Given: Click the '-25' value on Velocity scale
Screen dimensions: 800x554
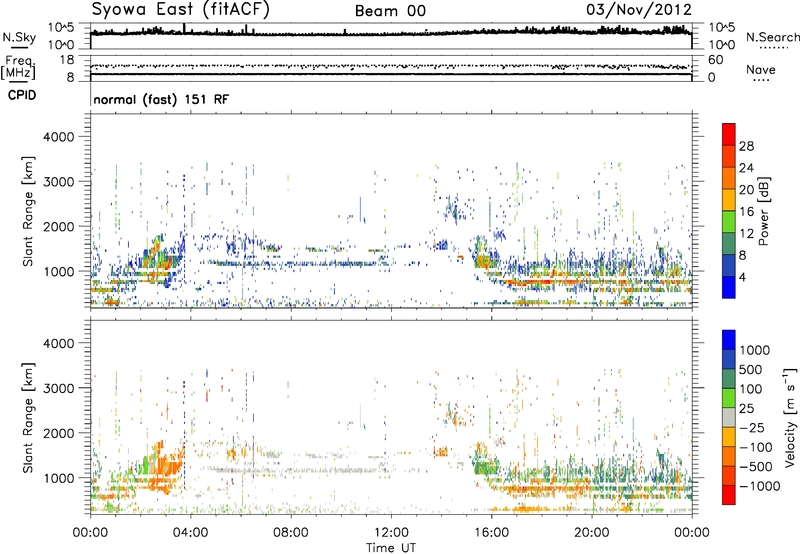Looking at the screenshot, I should pyautogui.click(x=752, y=428).
